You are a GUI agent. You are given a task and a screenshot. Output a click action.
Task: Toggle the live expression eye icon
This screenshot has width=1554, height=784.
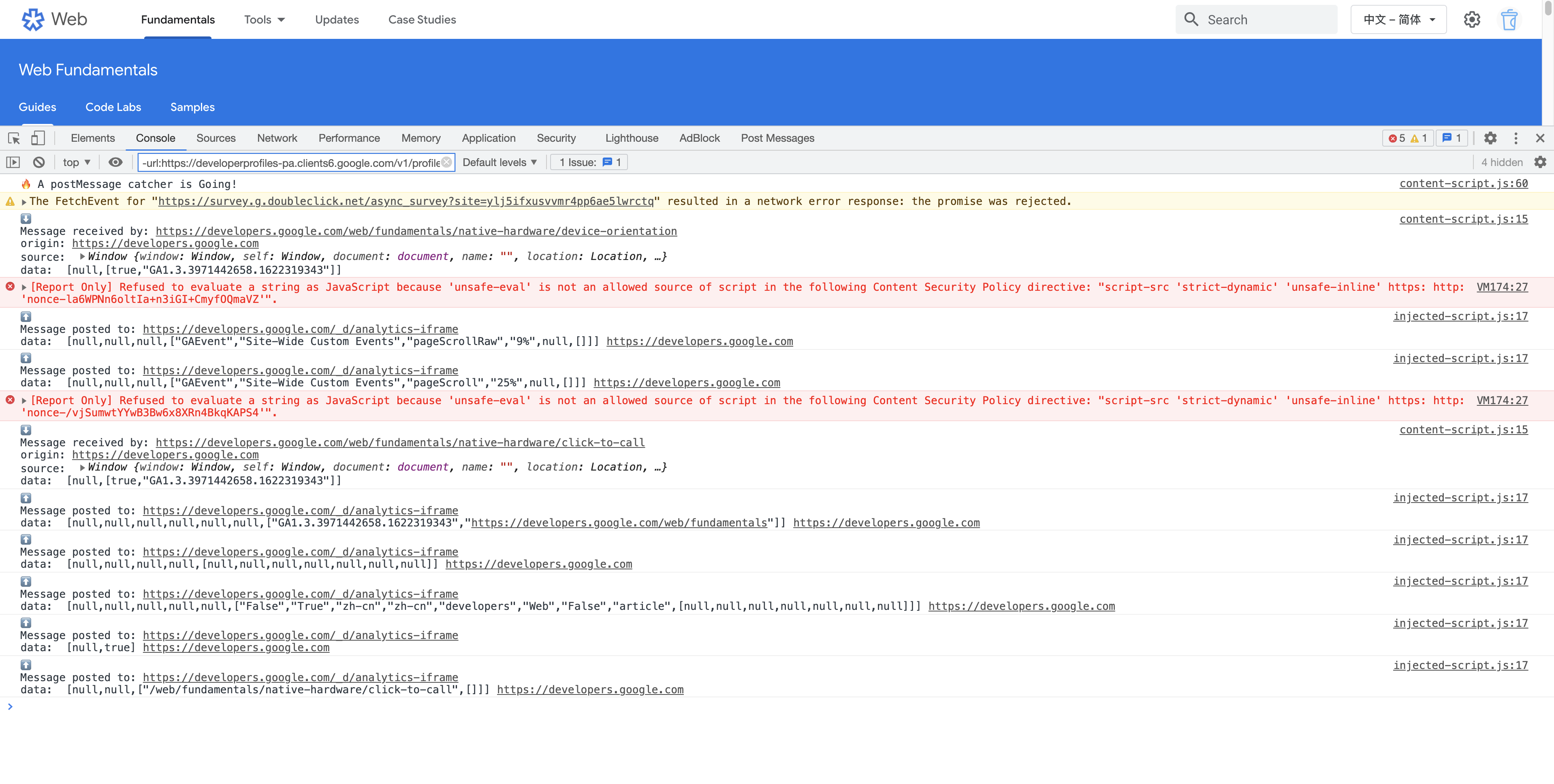coord(115,162)
